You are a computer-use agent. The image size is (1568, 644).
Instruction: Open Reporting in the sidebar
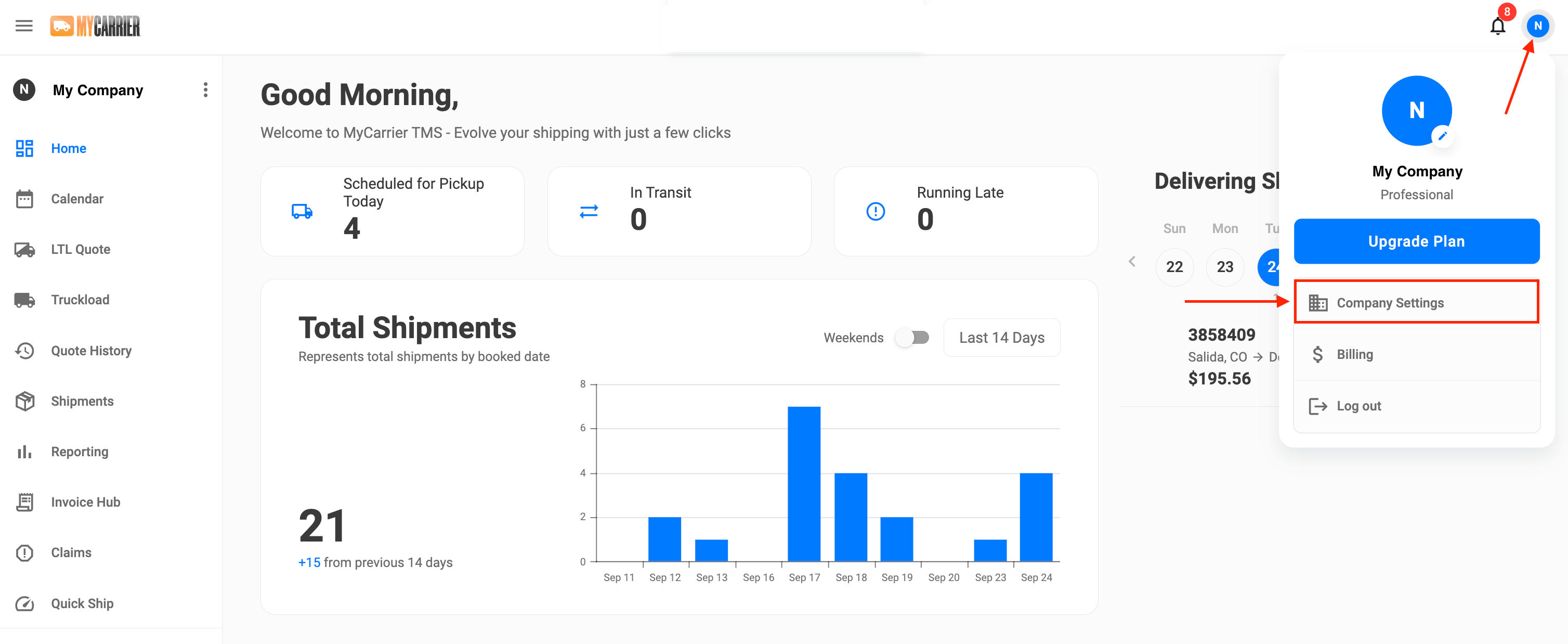[x=79, y=452]
